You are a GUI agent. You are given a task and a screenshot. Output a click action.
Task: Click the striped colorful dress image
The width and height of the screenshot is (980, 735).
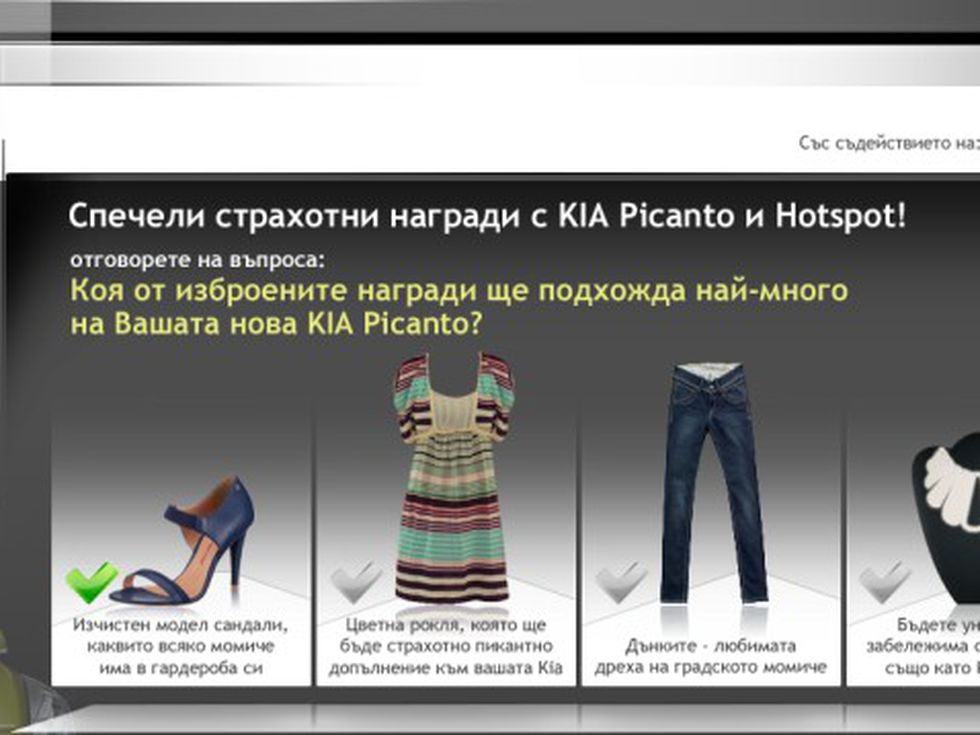pos(453,478)
